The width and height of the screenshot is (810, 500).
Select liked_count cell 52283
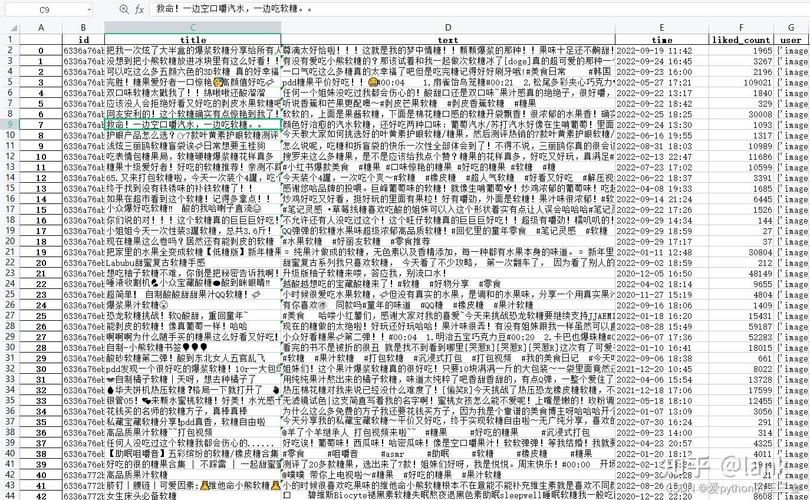[741, 336]
